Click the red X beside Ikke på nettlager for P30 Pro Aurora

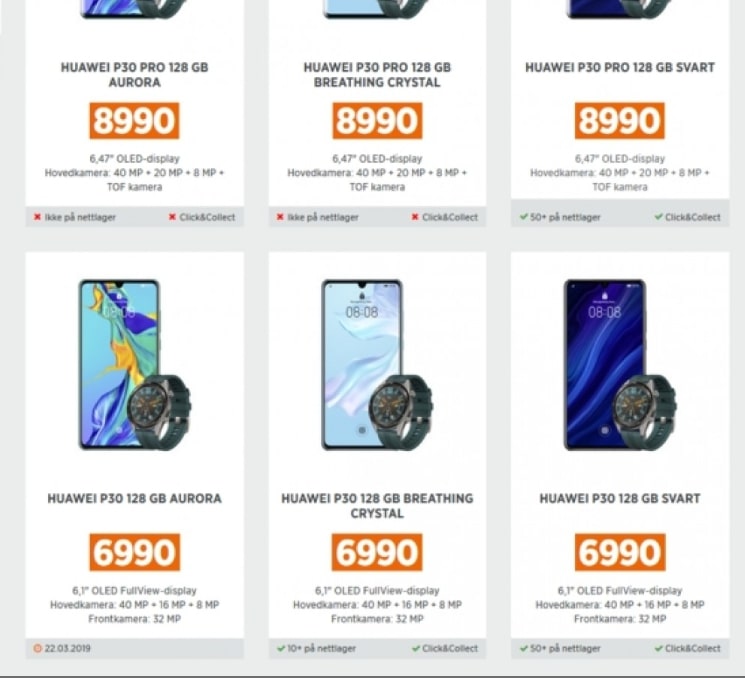37,217
